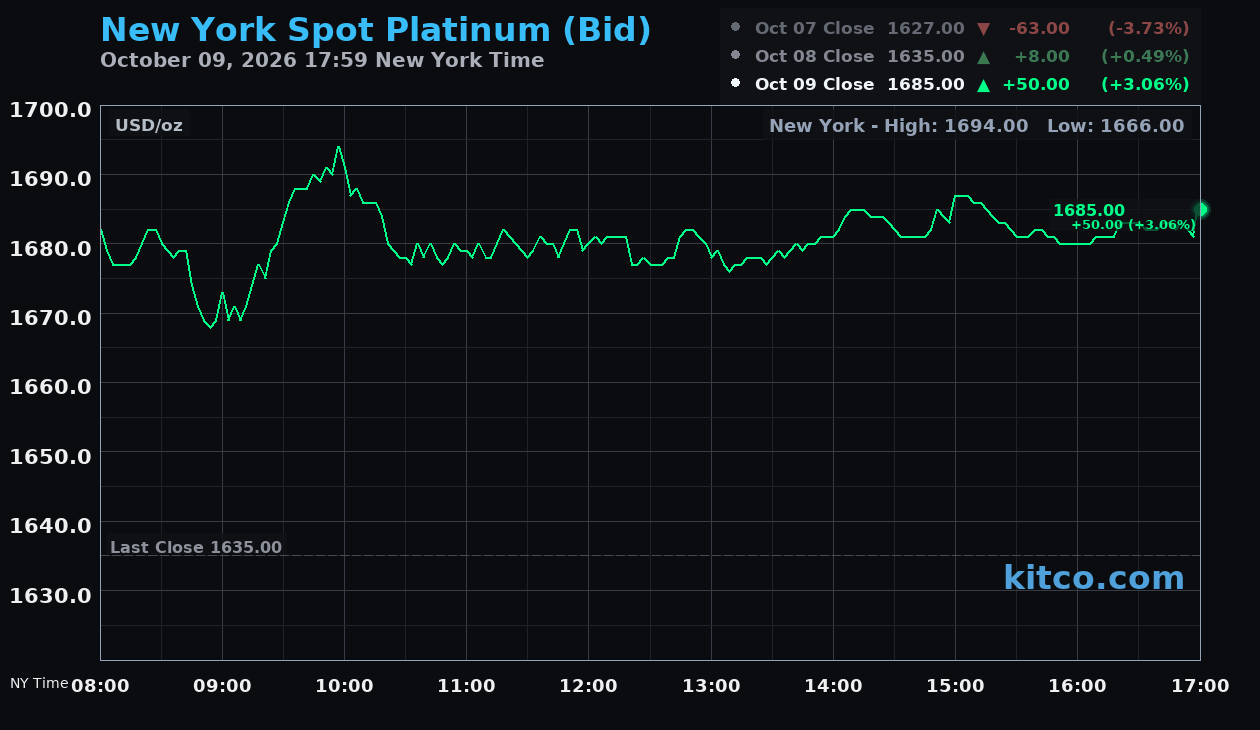This screenshot has height=730, width=1260.
Task: Open the kitco.com link
Action: click(x=1094, y=578)
